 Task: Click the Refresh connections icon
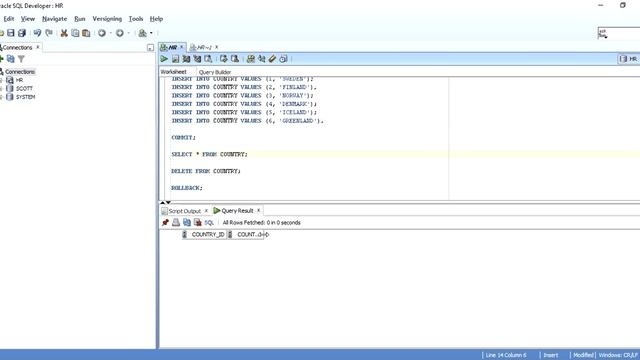[11, 59]
